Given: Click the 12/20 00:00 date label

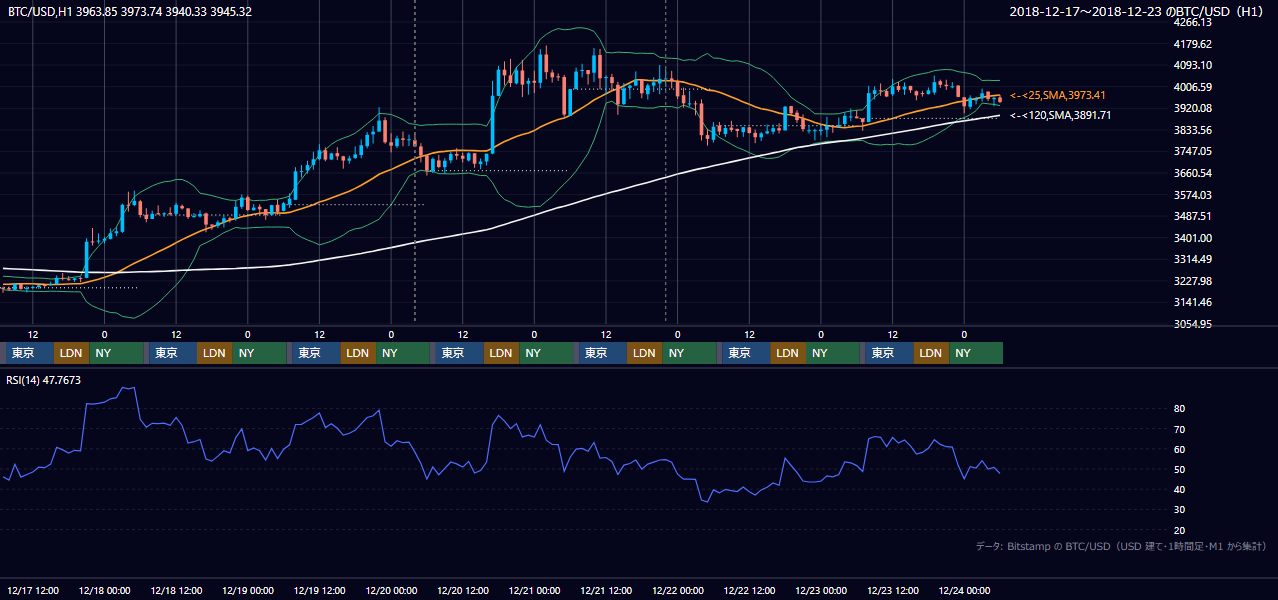Looking at the screenshot, I should (x=391, y=591).
